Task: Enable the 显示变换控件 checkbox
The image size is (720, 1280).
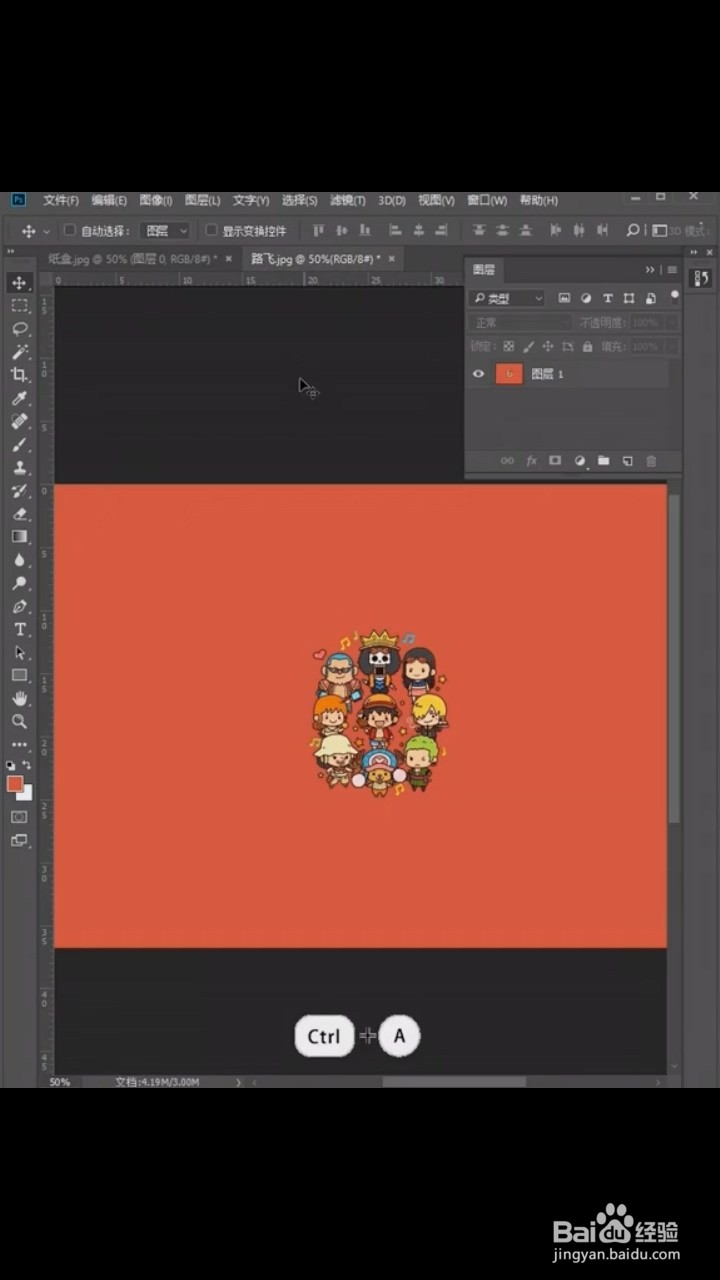Action: pyautogui.click(x=211, y=230)
